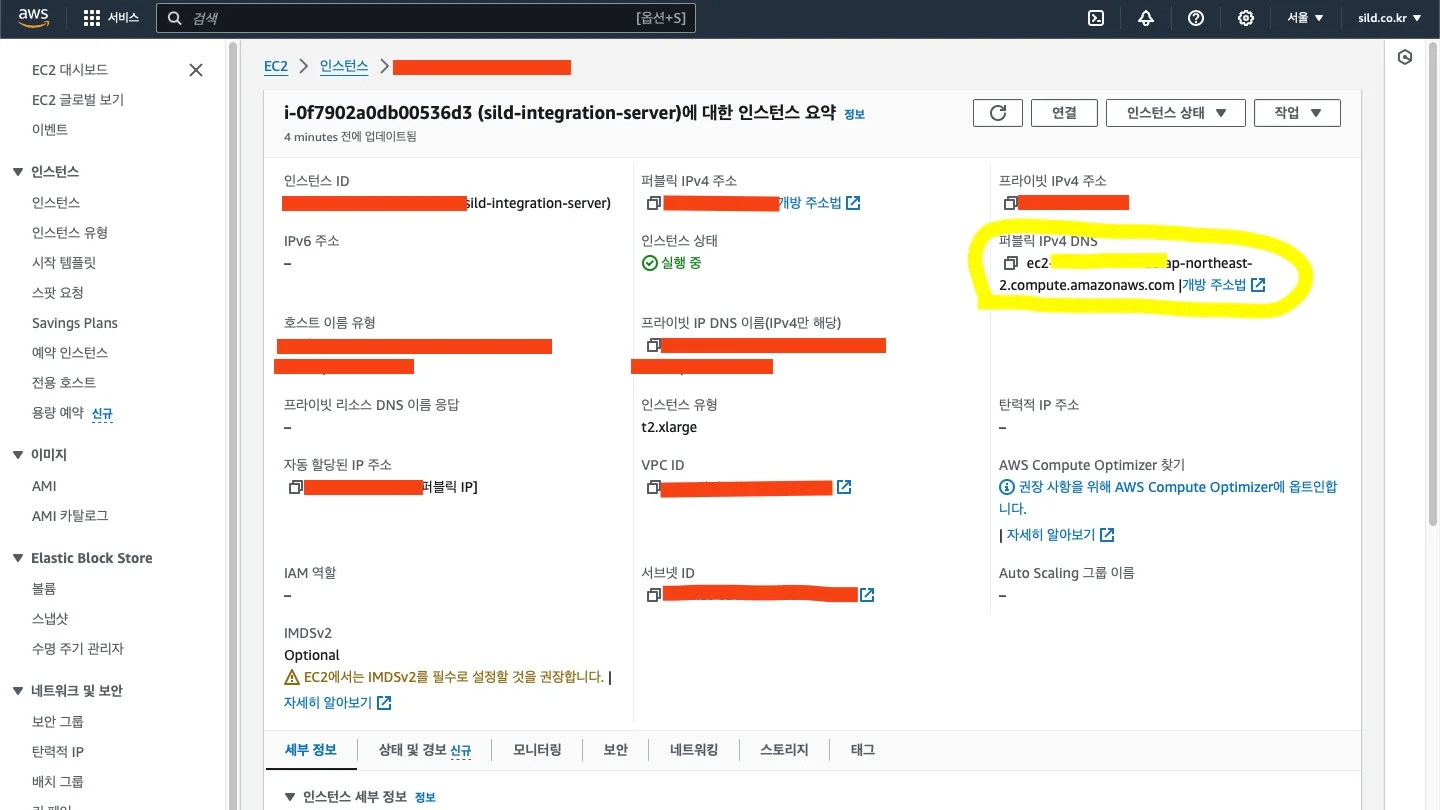Collapse the 인스턴스 sidebar section
The width and height of the screenshot is (1440, 810).
pos(18,172)
